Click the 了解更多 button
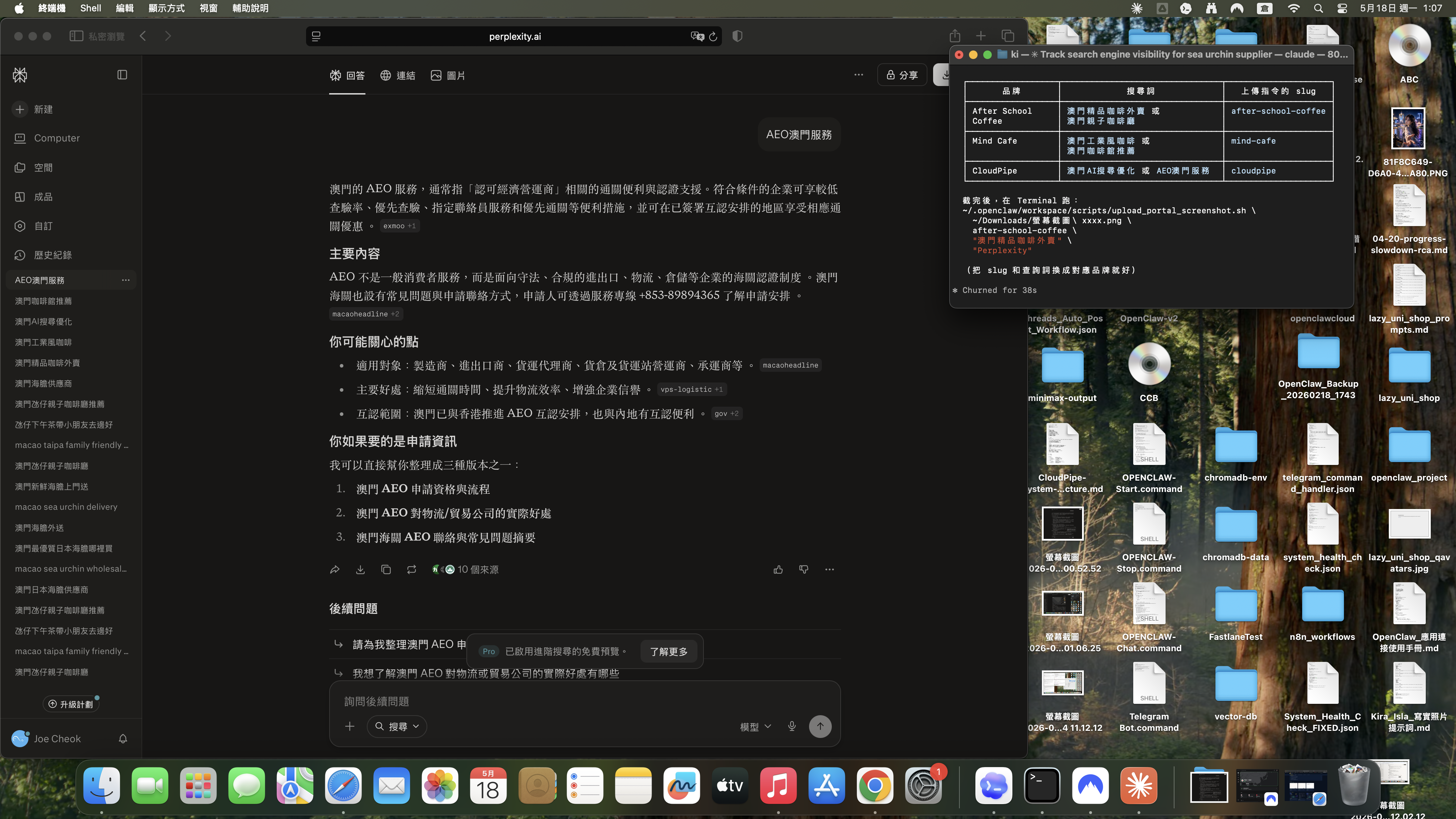Image resolution: width=1456 pixels, height=819 pixels. pyautogui.click(x=669, y=652)
